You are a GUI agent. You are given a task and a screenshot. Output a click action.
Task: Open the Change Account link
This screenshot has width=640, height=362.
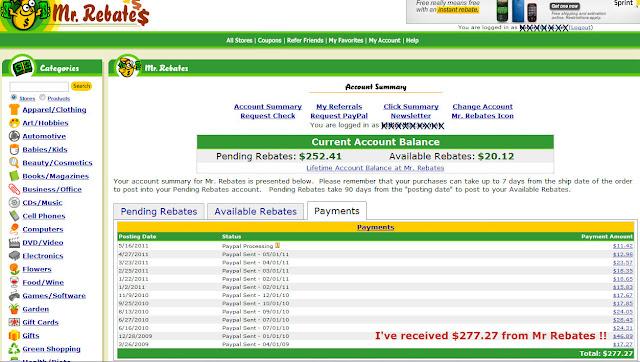[x=482, y=107]
